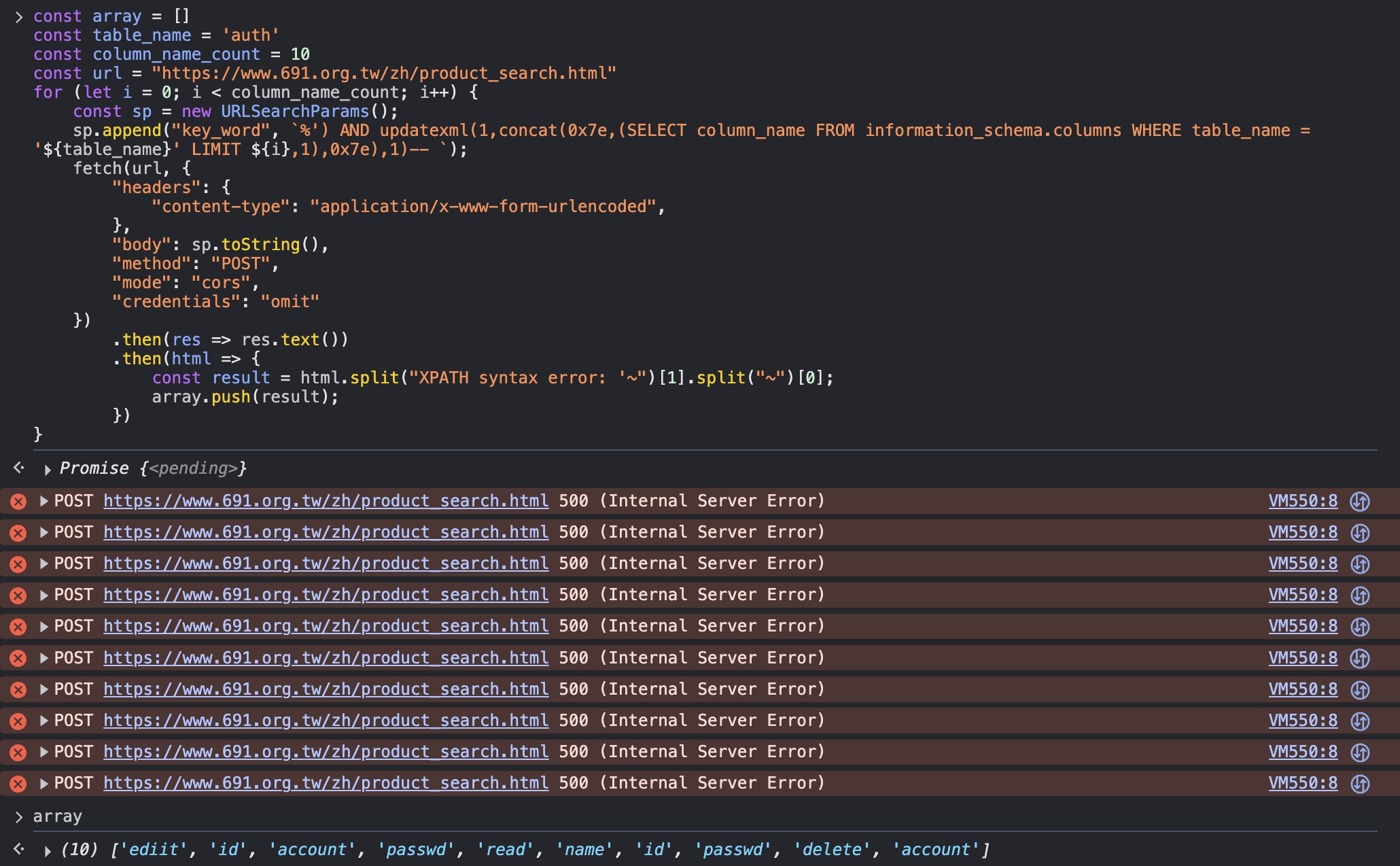
Task: Open the VM550:8 source link on the fourth error row
Action: (x=1303, y=595)
